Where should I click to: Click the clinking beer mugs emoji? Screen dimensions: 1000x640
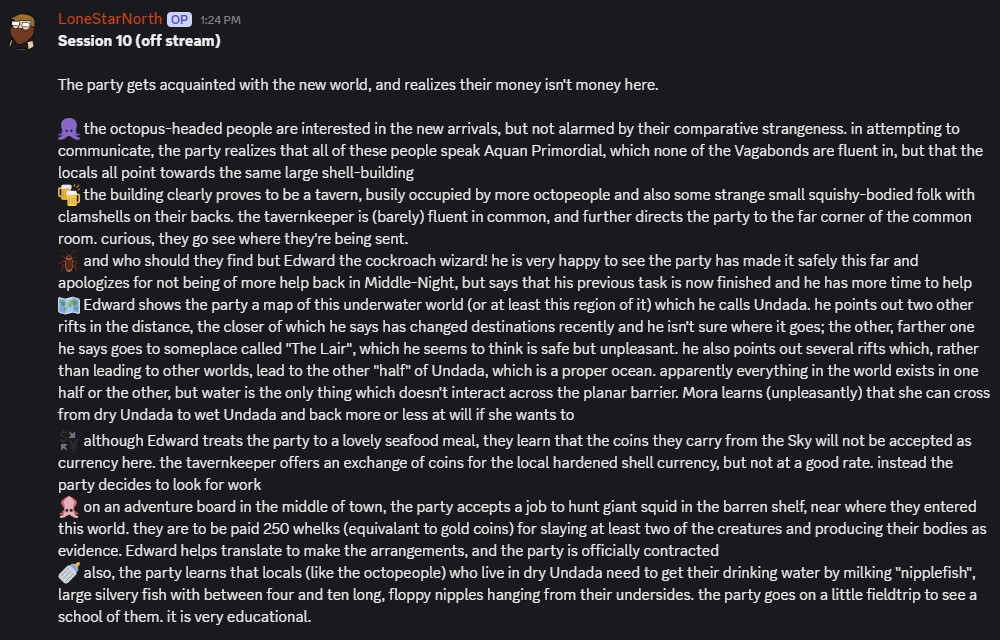point(69,195)
